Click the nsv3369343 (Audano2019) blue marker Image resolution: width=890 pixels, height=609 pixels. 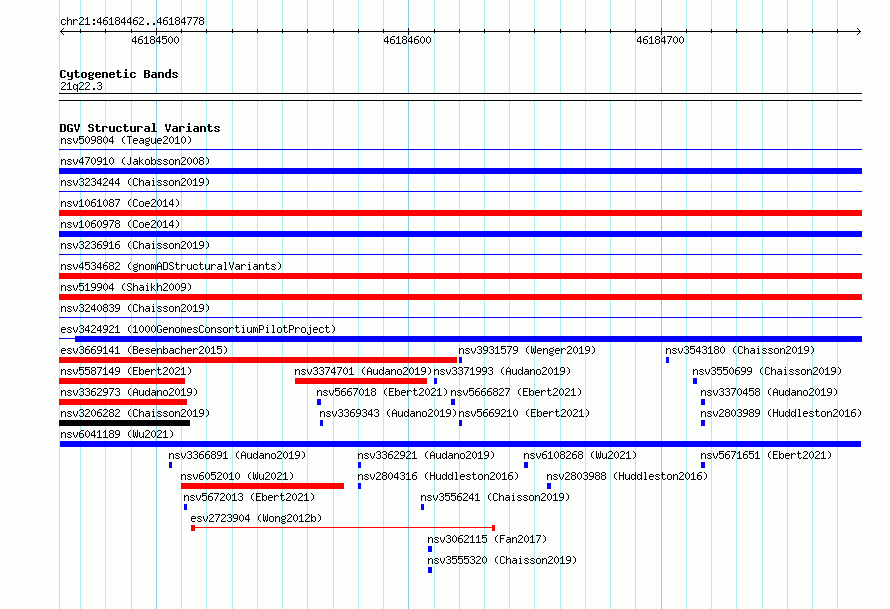[x=322, y=423]
